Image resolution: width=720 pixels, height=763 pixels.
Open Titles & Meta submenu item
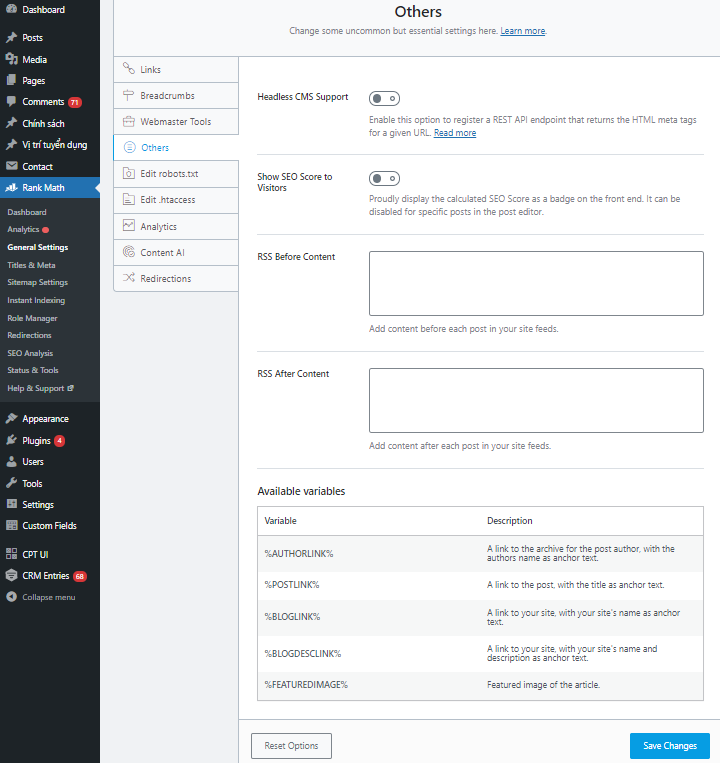point(31,265)
